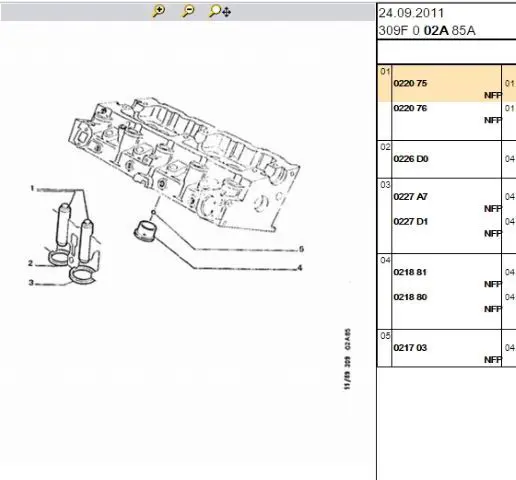
Task: Click the zoom out magnifier icon
Action: pyautogui.click(x=188, y=11)
